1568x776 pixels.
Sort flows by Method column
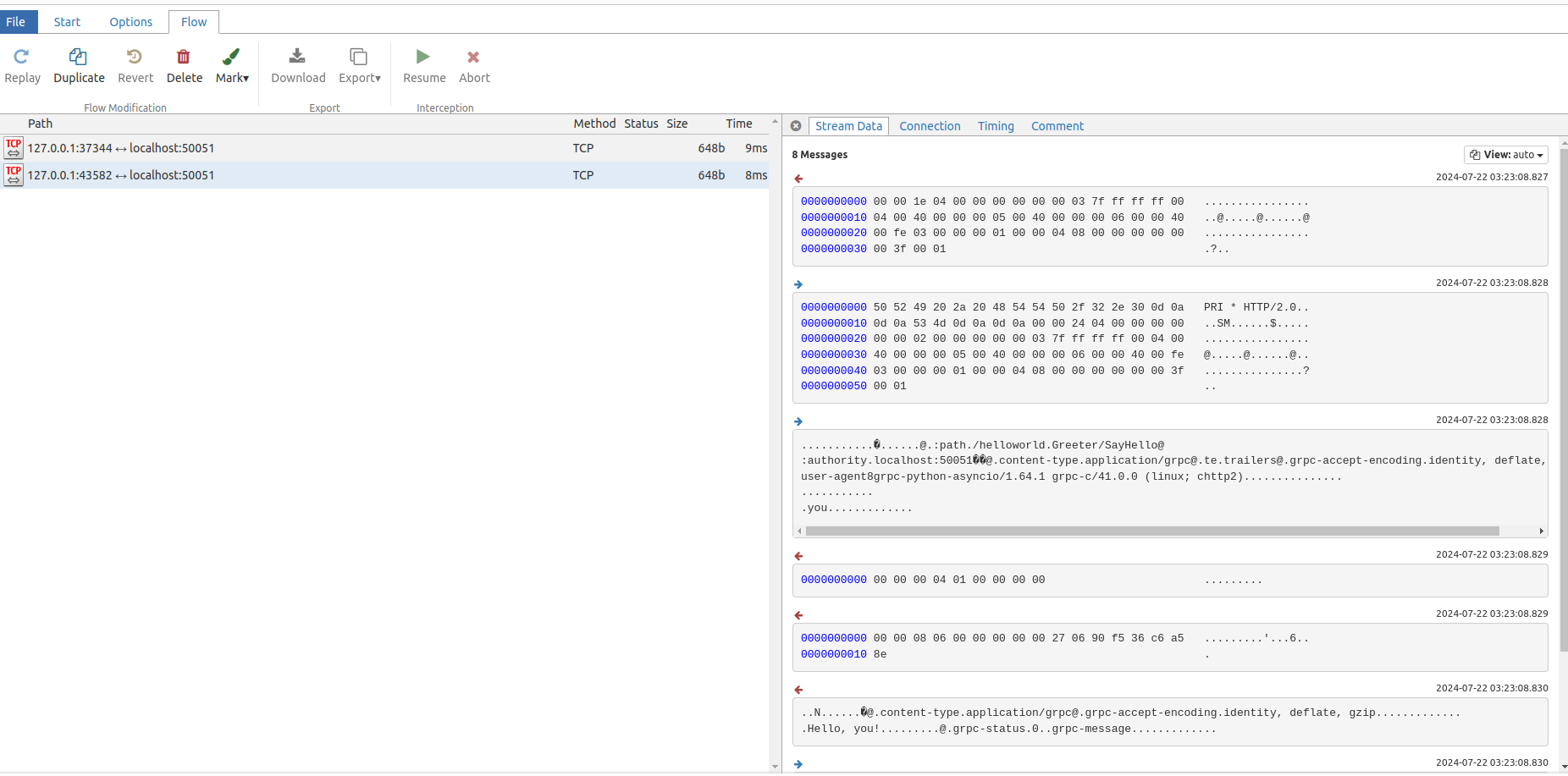594,124
